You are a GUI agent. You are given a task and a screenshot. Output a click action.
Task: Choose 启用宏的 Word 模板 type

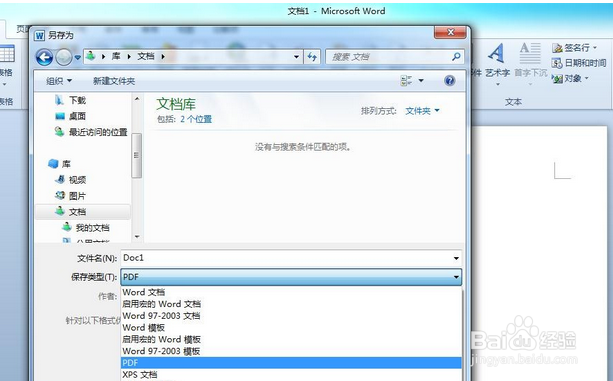pyautogui.click(x=291, y=339)
